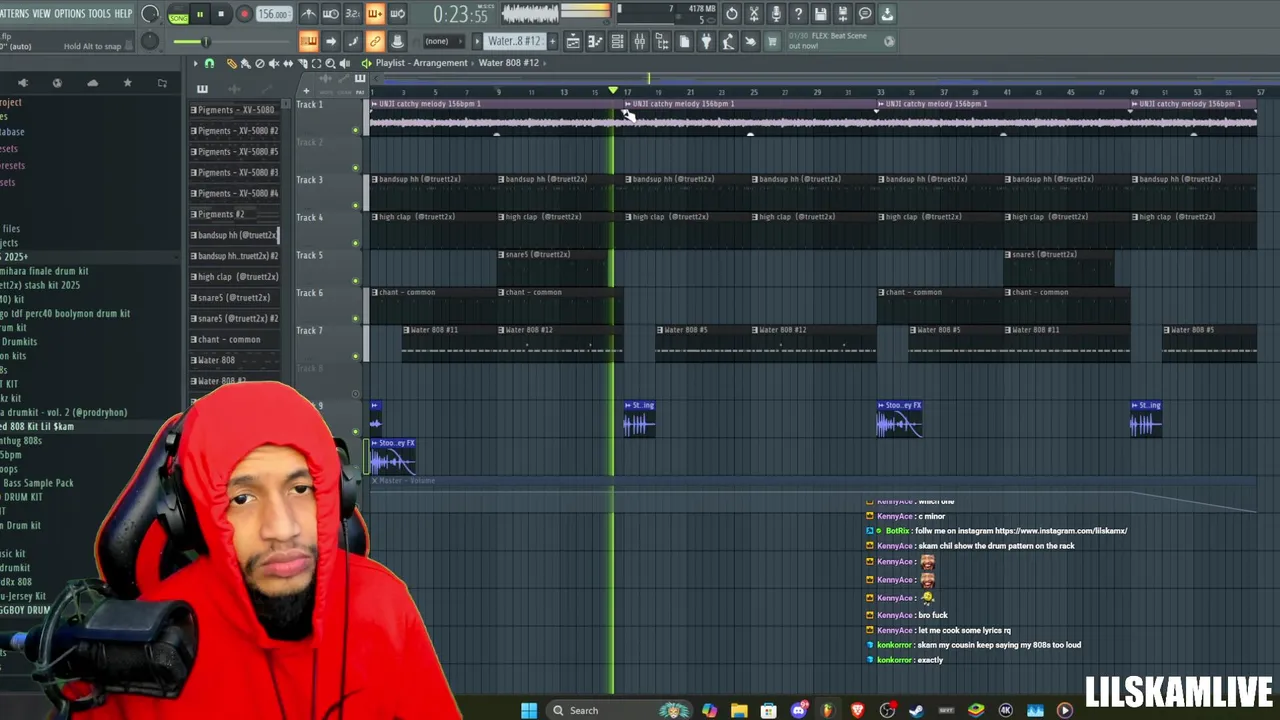Open the Water 808 #12 breadcrumb menu
Viewport: 1280px width, 720px height.
(x=509, y=63)
